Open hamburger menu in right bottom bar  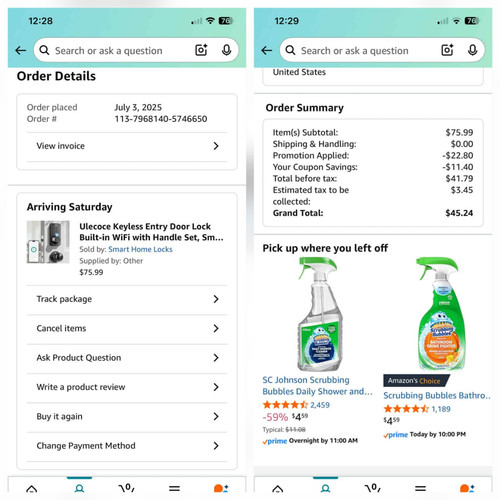point(420,489)
